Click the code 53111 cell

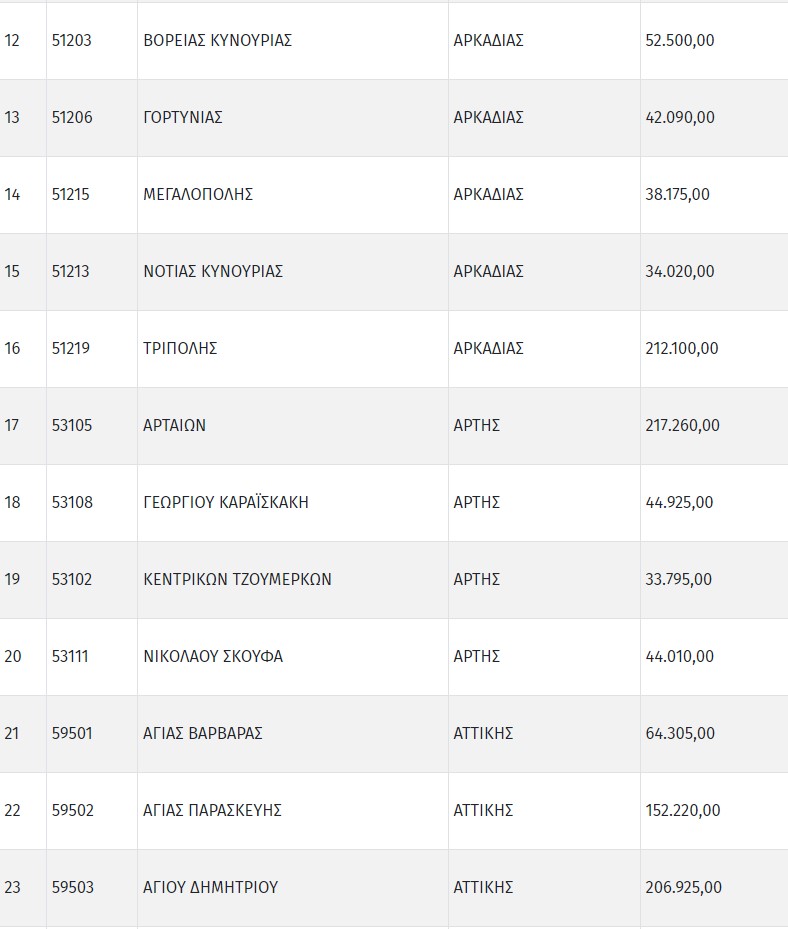click(72, 657)
